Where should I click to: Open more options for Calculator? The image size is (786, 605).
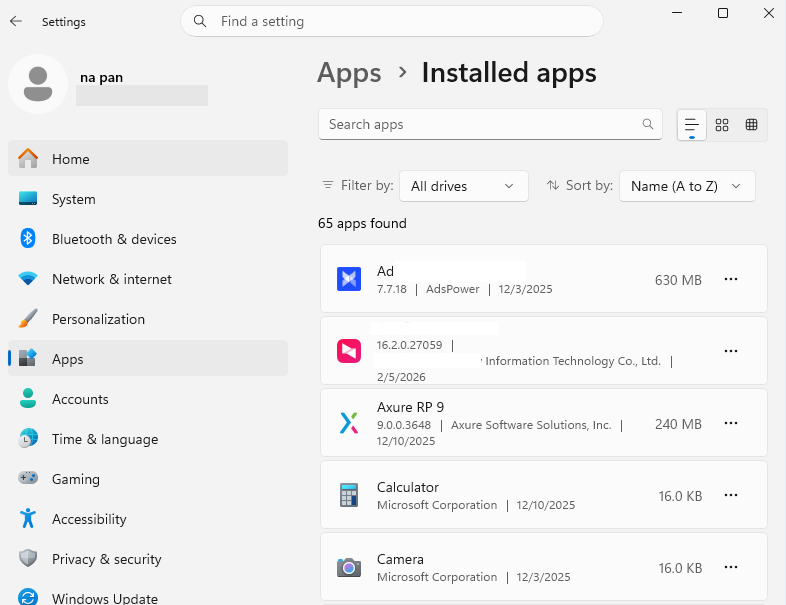tap(731, 495)
